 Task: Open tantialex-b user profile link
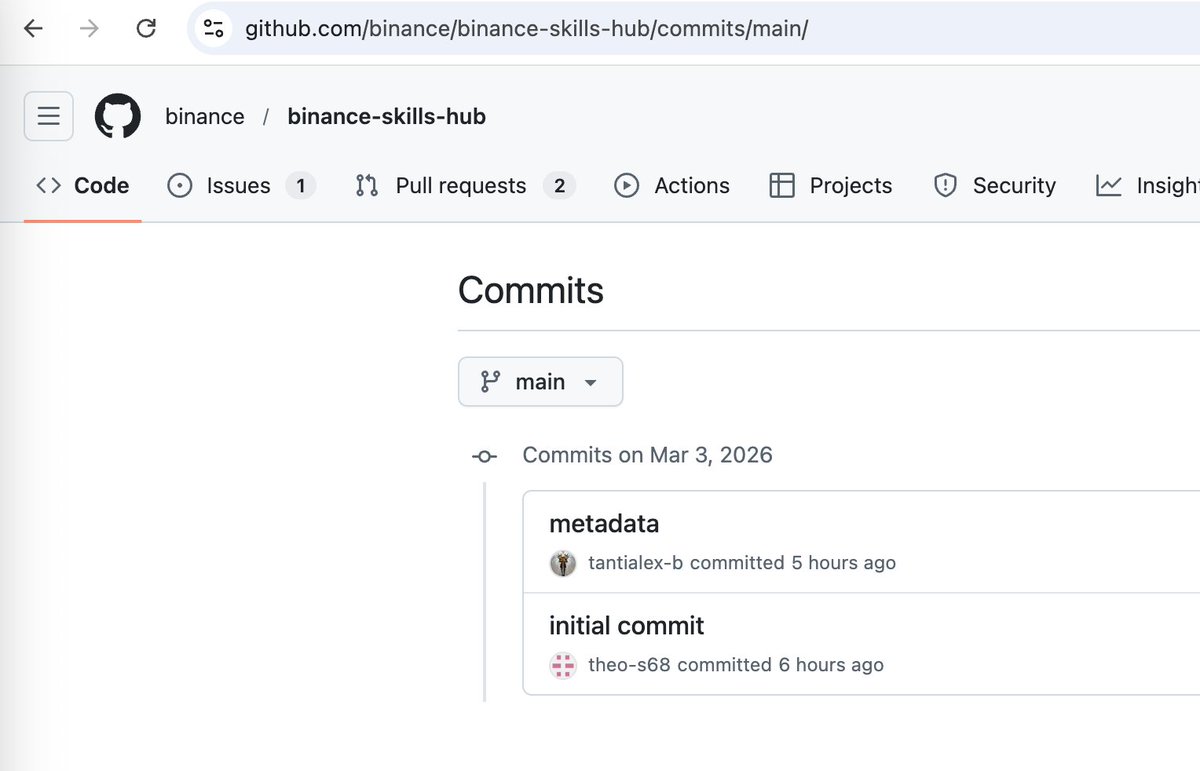636,563
